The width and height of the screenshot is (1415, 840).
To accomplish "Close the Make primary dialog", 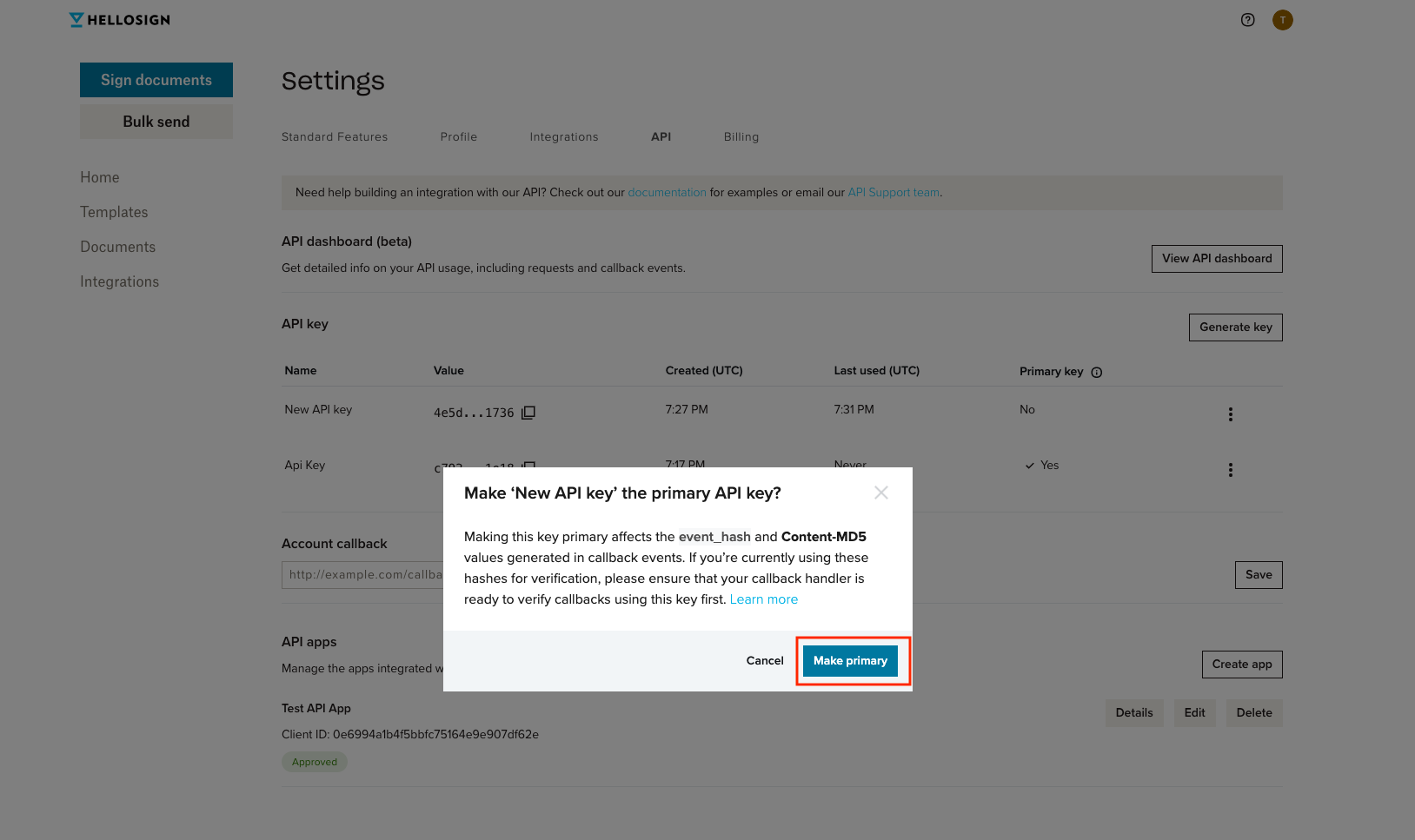I will (x=881, y=493).
